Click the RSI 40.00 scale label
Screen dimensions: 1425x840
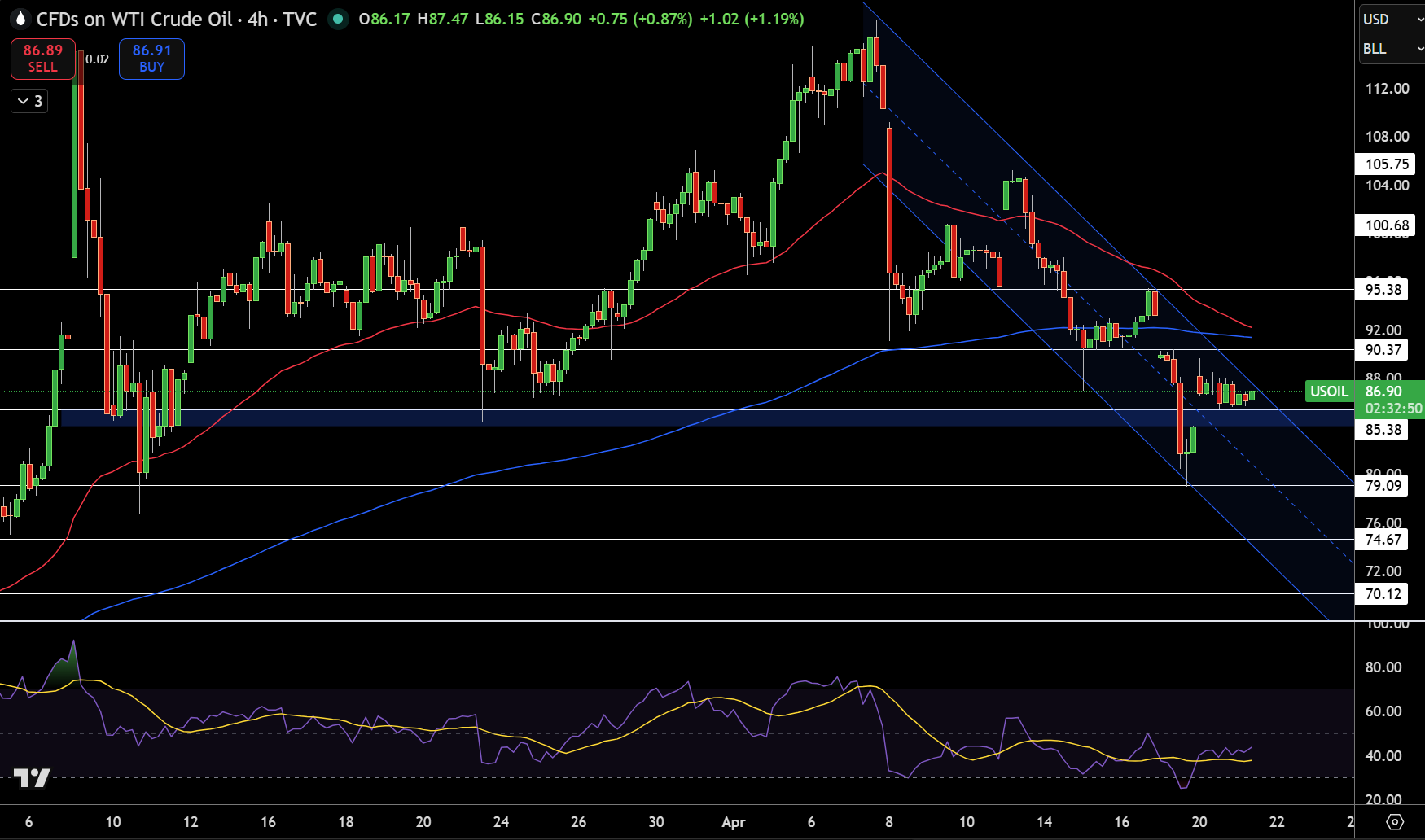[x=1383, y=755]
